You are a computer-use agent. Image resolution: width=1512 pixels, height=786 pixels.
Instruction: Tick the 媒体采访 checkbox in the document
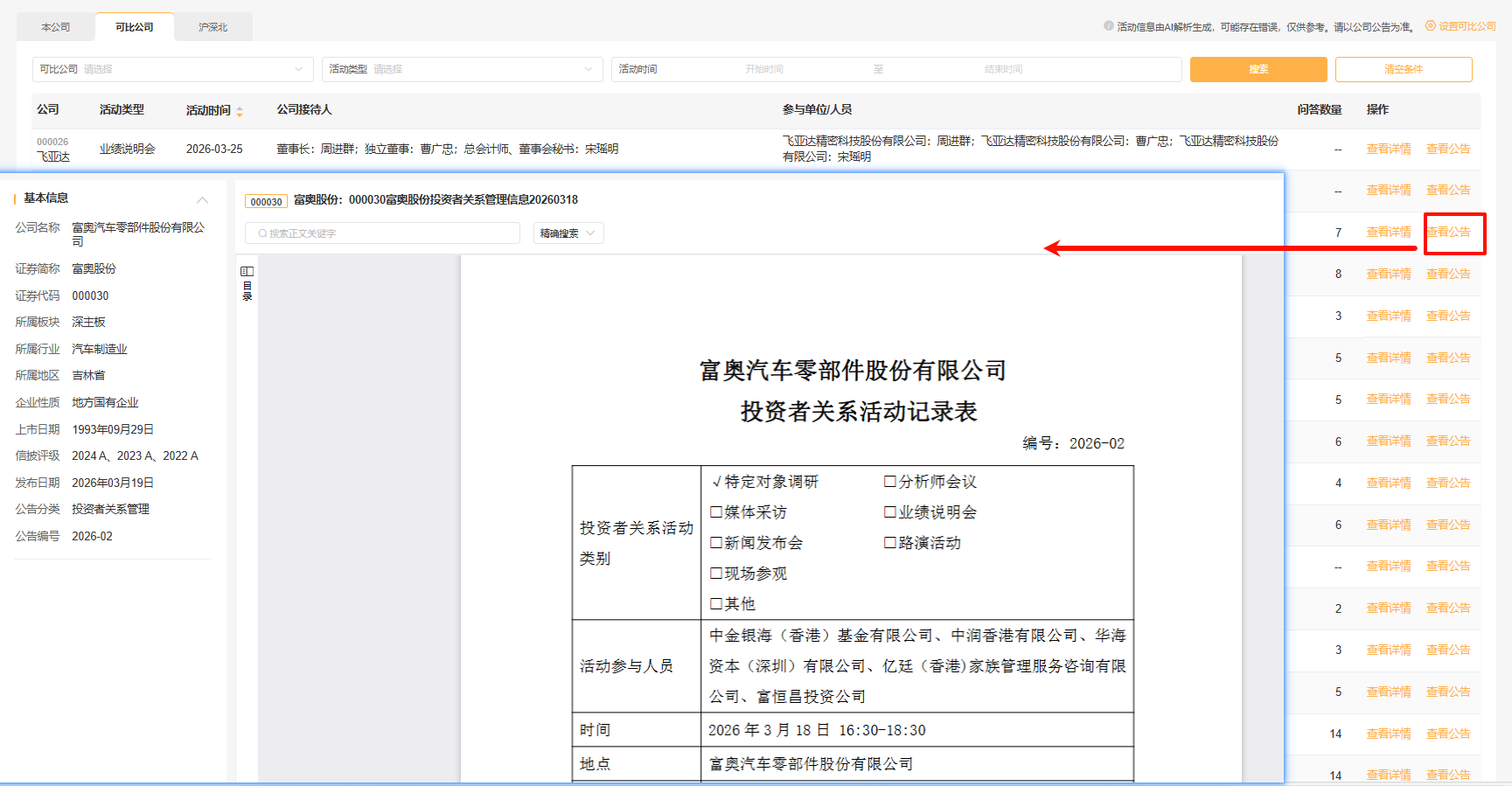(715, 512)
